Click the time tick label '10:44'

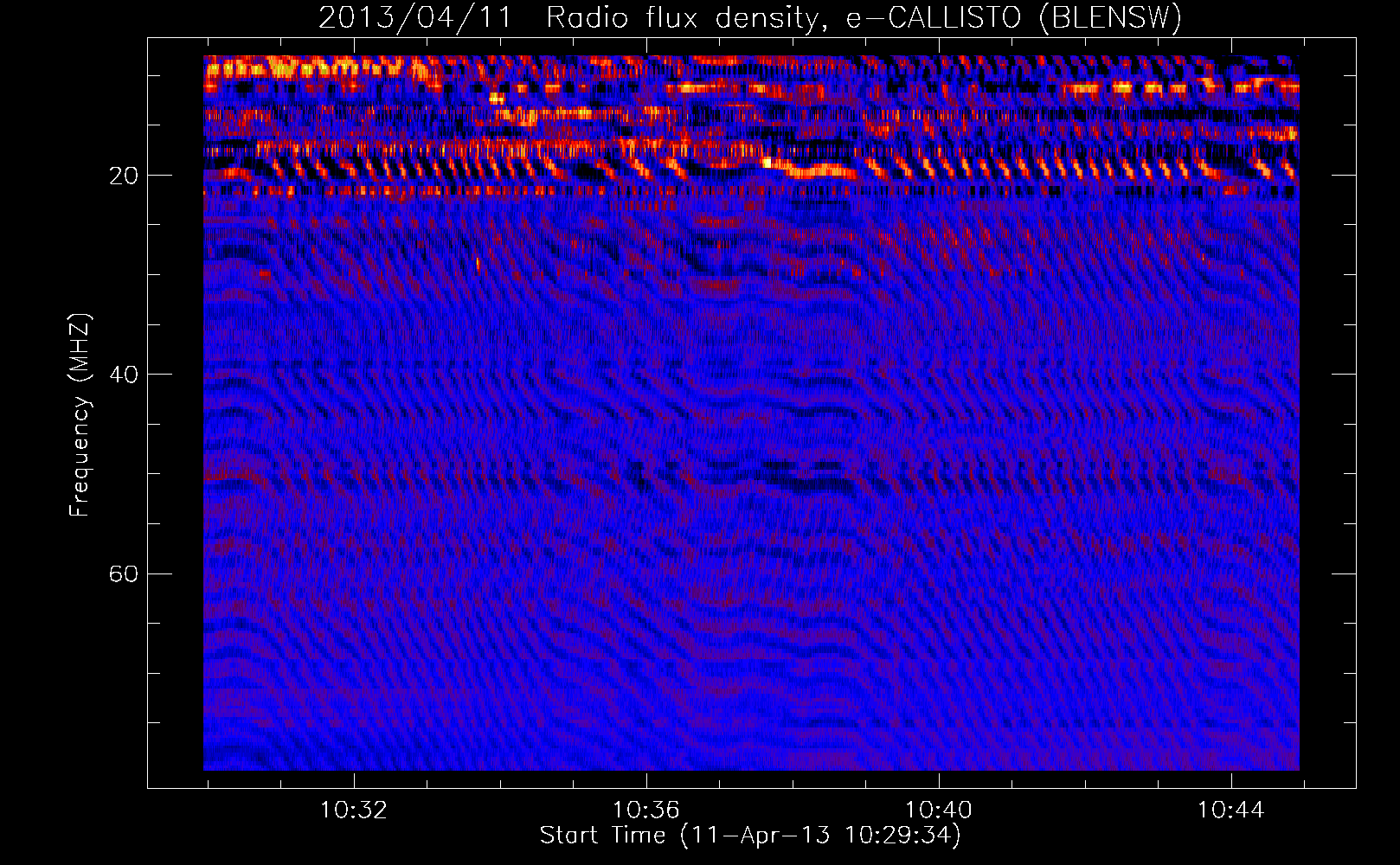[x=1230, y=811]
